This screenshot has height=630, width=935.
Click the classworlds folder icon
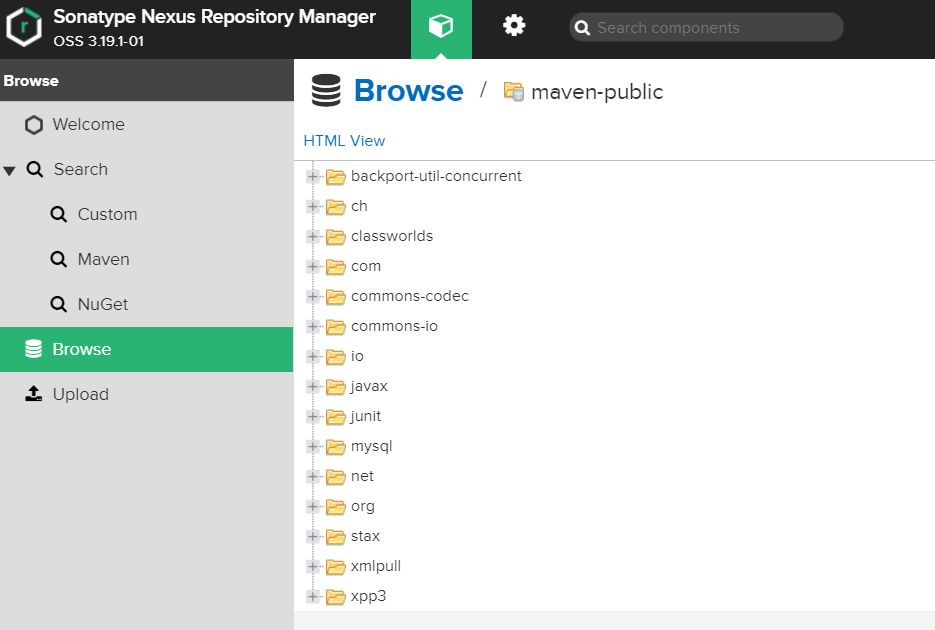(x=336, y=237)
